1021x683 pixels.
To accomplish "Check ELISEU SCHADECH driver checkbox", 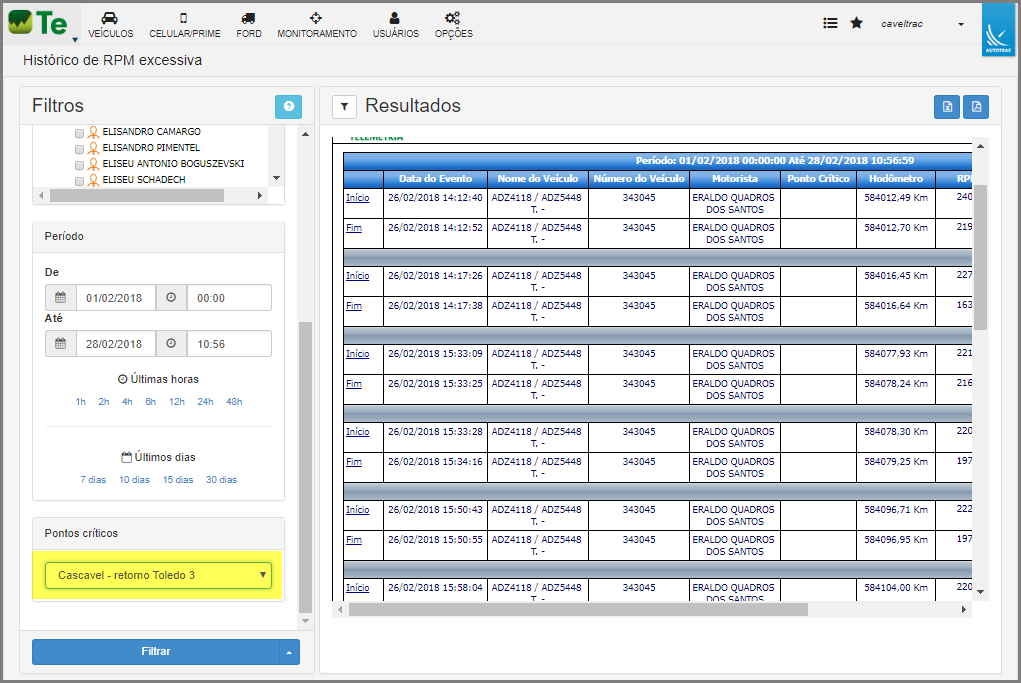I will [79, 182].
